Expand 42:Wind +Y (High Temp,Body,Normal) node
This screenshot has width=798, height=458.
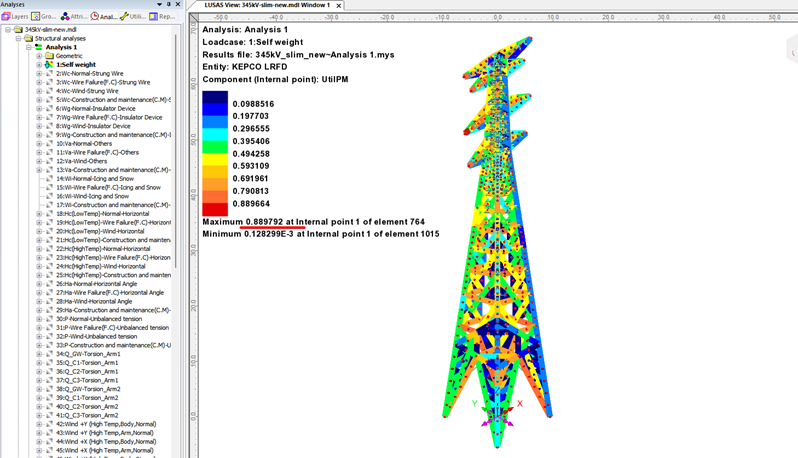tap(39, 424)
